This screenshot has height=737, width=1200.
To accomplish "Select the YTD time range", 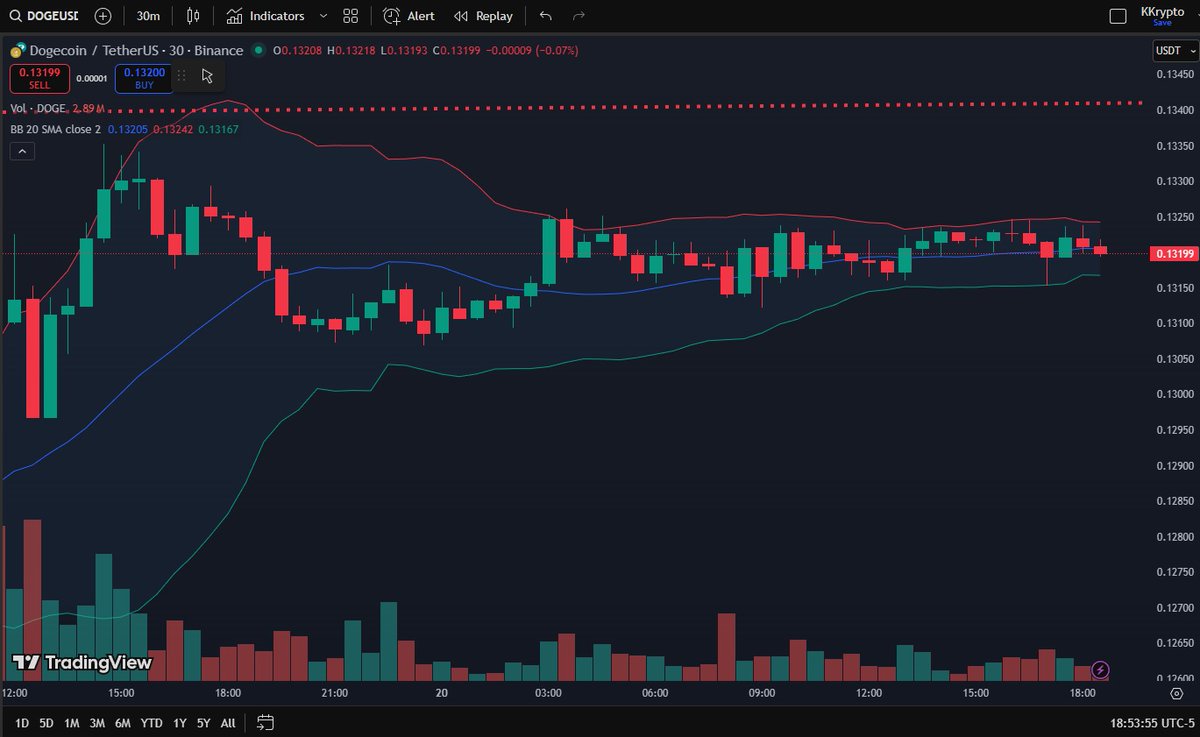I will [150, 722].
